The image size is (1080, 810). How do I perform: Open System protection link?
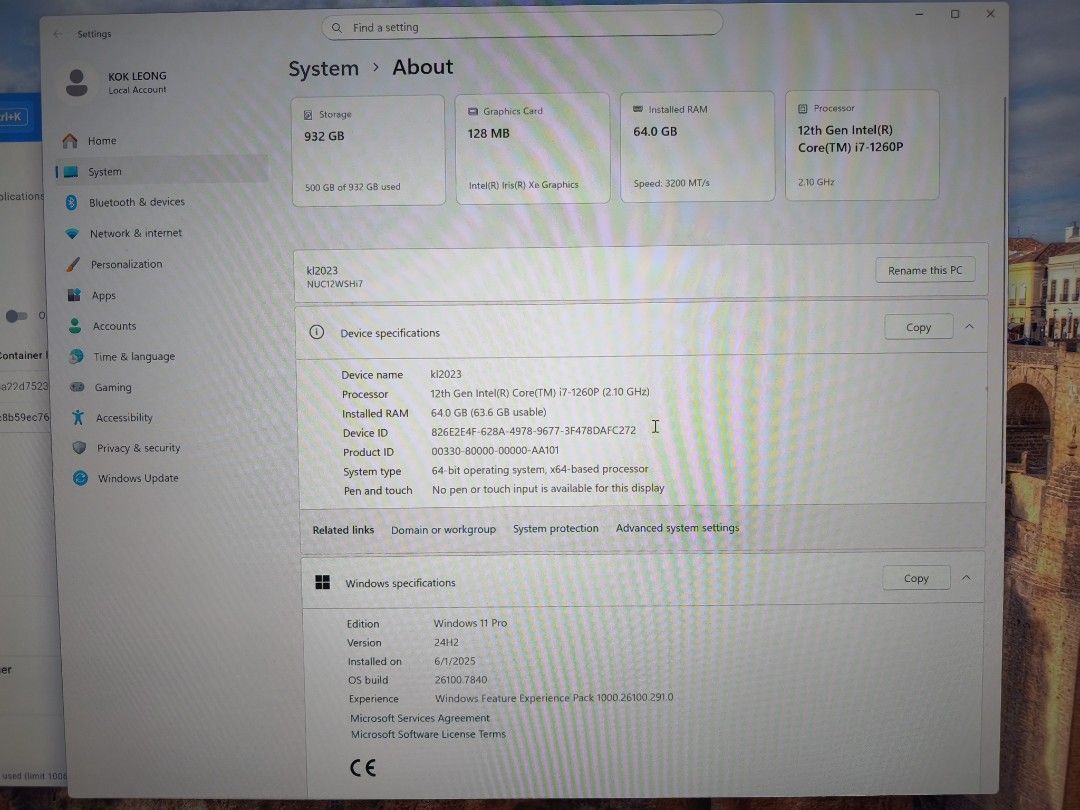point(556,528)
